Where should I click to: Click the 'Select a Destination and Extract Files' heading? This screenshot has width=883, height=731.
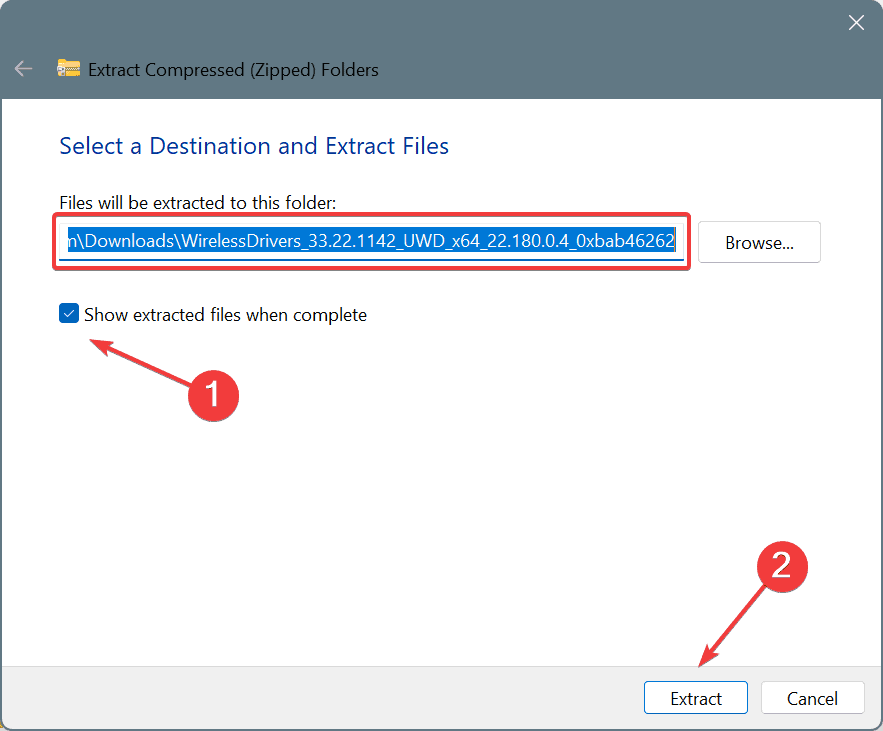point(254,146)
